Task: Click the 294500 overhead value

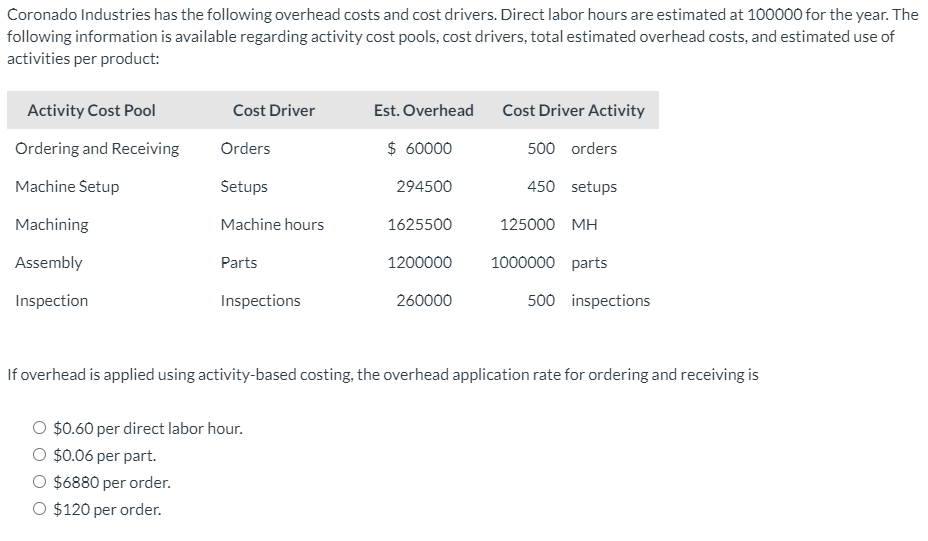Action: [424, 186]
